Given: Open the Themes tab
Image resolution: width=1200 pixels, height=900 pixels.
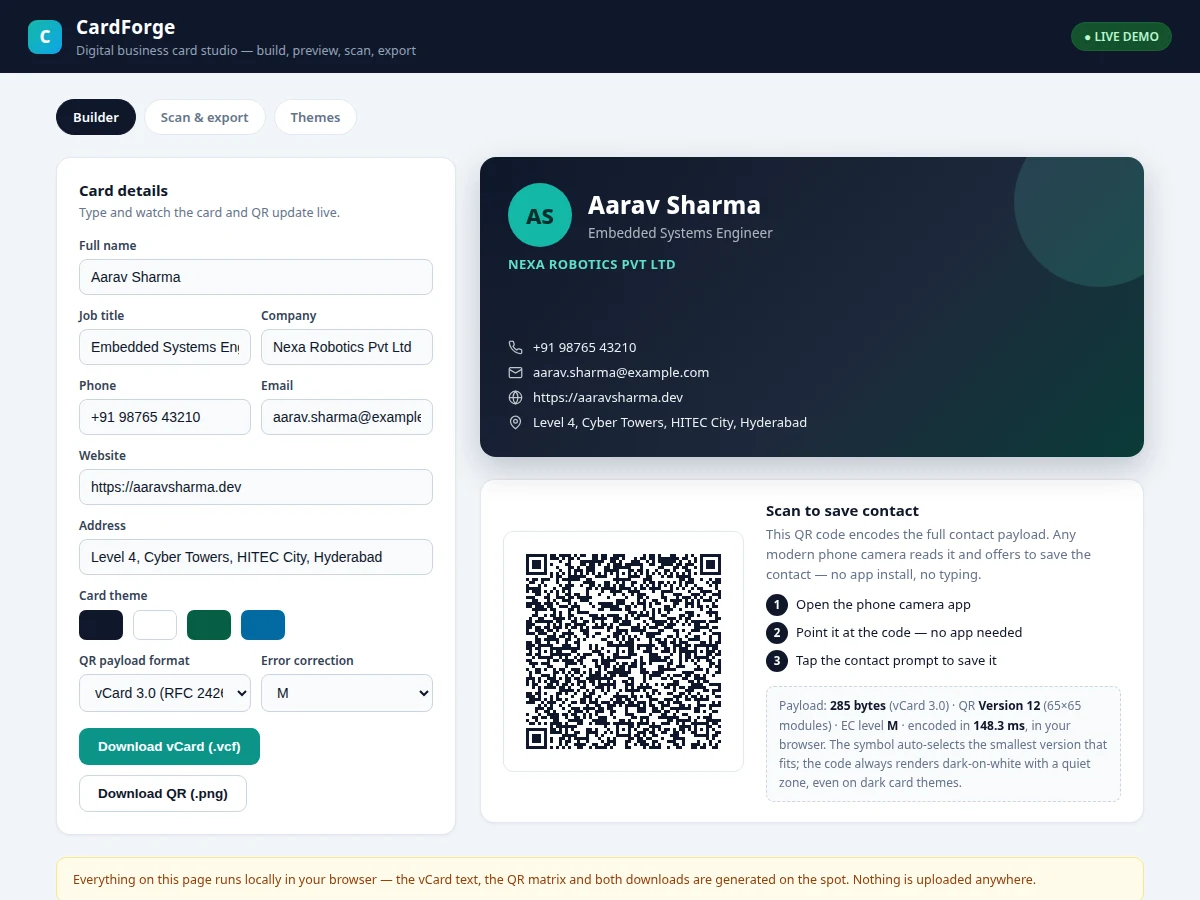Looking at the screenshot, I should (x=315, y=117).
